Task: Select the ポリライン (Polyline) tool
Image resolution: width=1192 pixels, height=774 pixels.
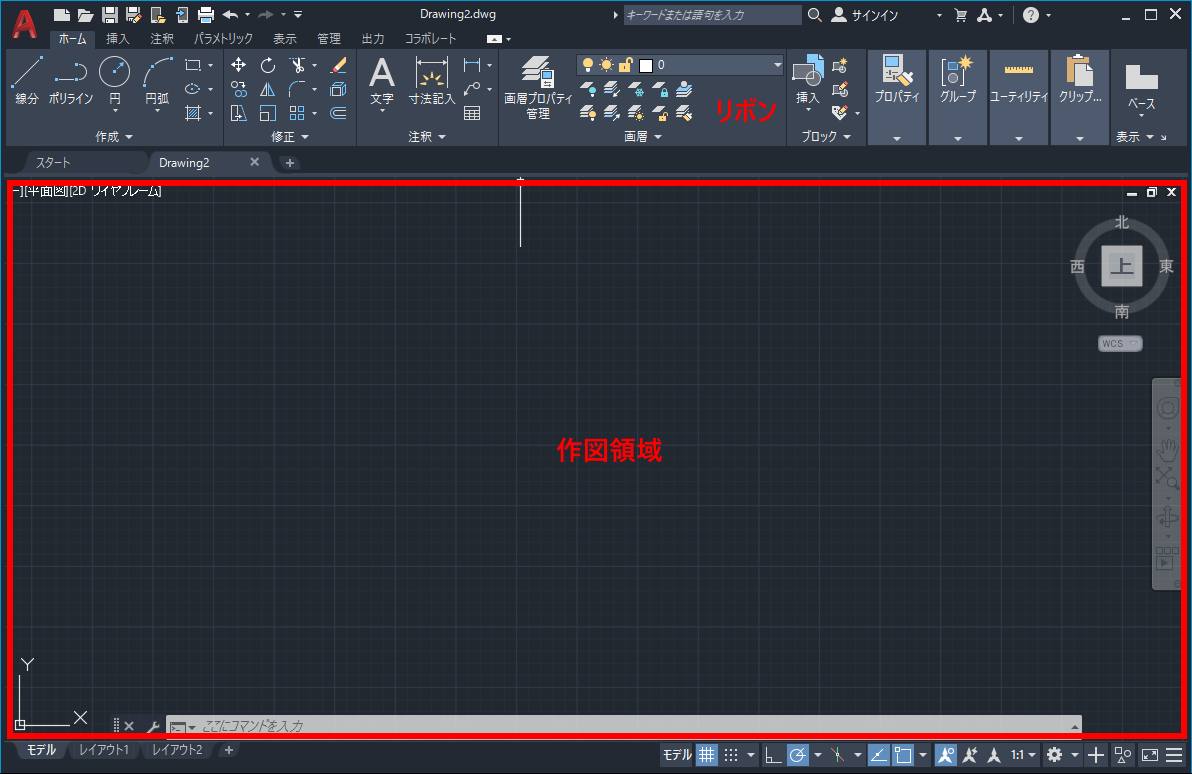Action: pos(71,79)
